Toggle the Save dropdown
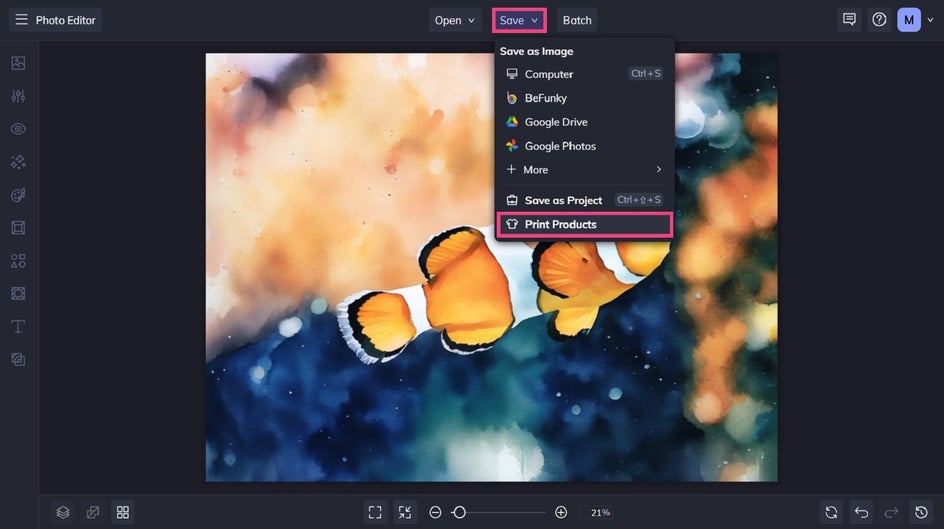This screenshot has width=944, height=529. 519,20
